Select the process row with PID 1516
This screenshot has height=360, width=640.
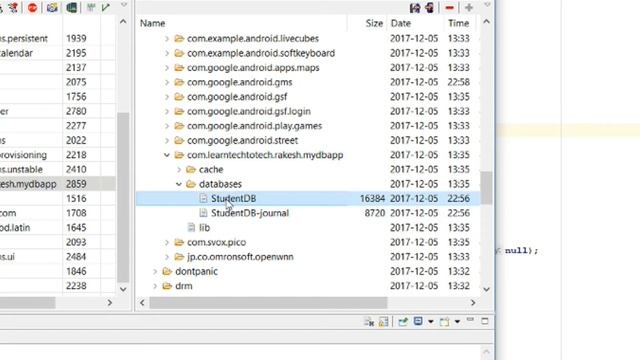(x=58, y=198)
